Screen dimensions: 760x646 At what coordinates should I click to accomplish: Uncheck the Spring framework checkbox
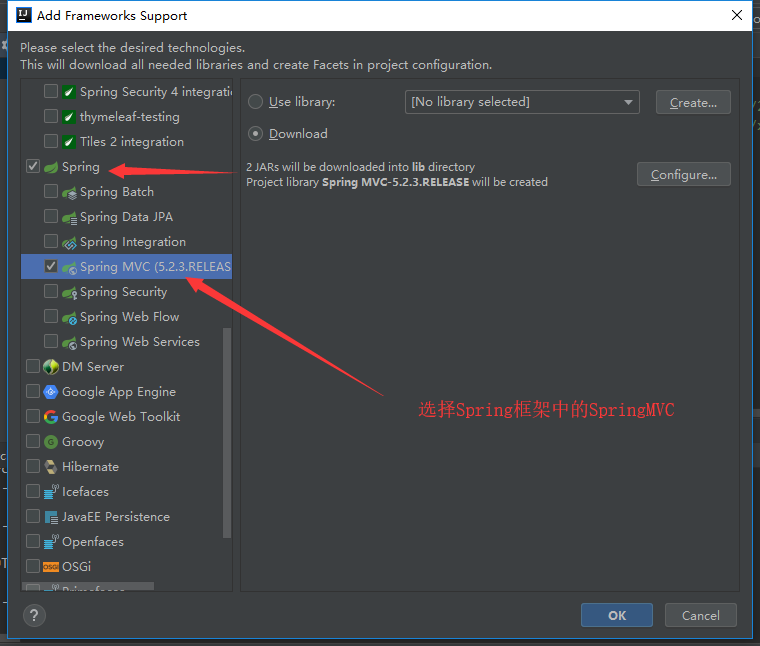[33, 166]
